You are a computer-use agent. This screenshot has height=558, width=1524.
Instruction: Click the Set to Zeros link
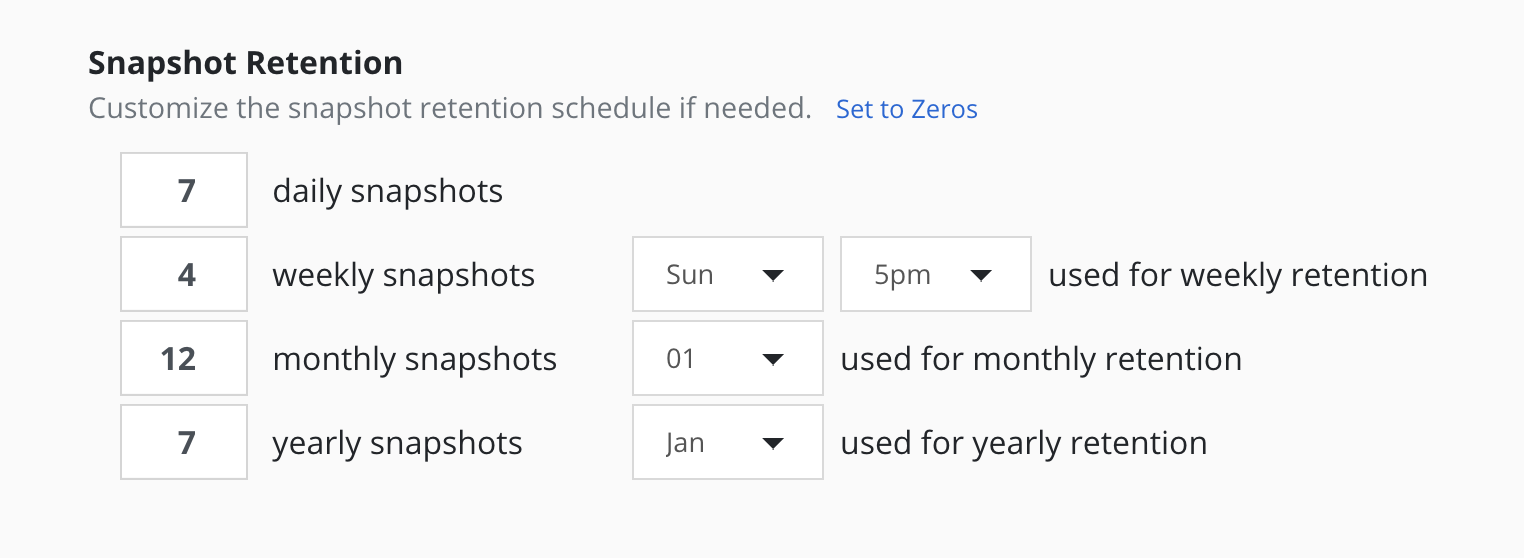[x=906, y=109]
